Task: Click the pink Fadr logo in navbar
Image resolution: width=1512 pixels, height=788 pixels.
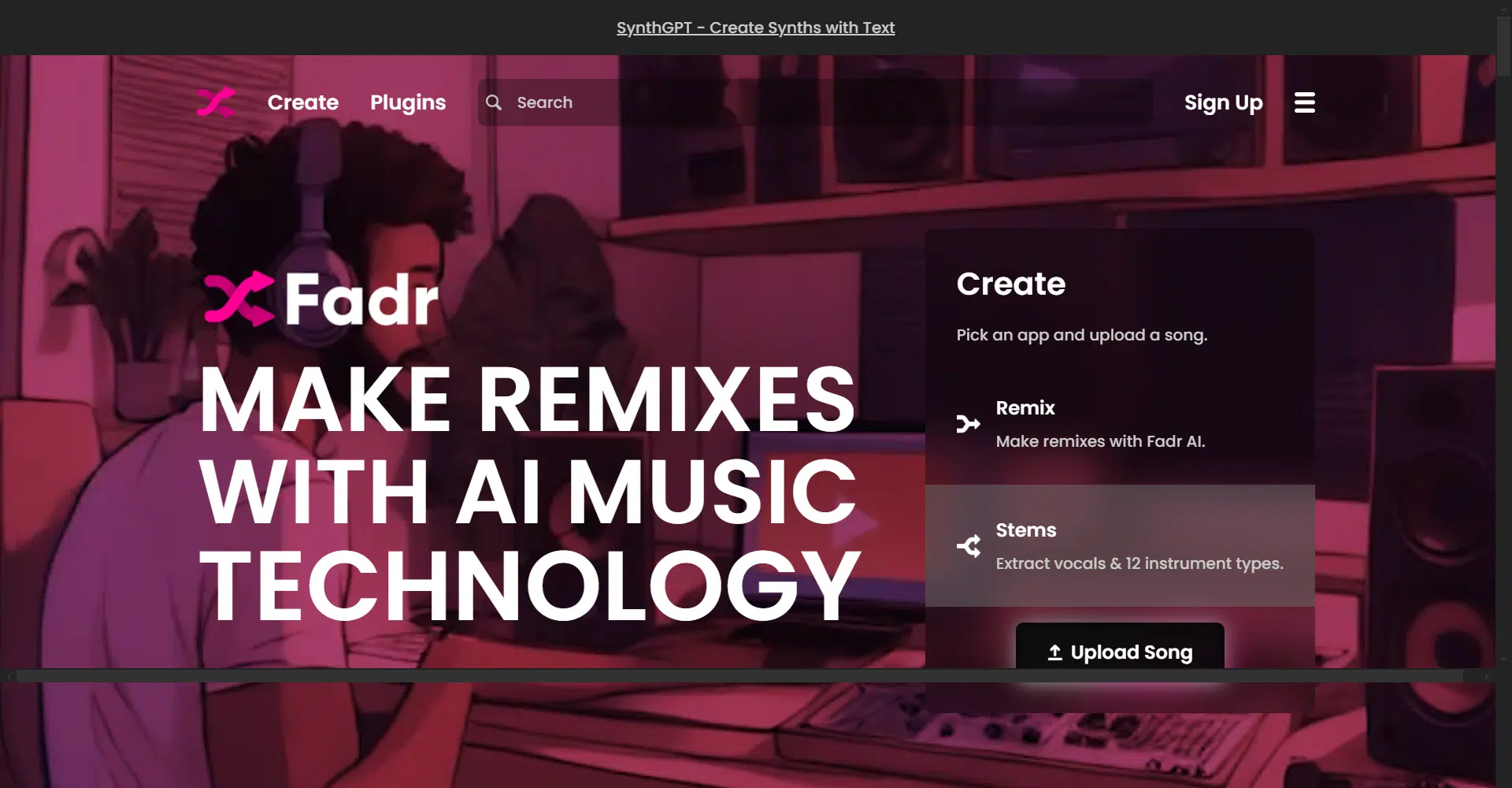Action: pos(216,102)
